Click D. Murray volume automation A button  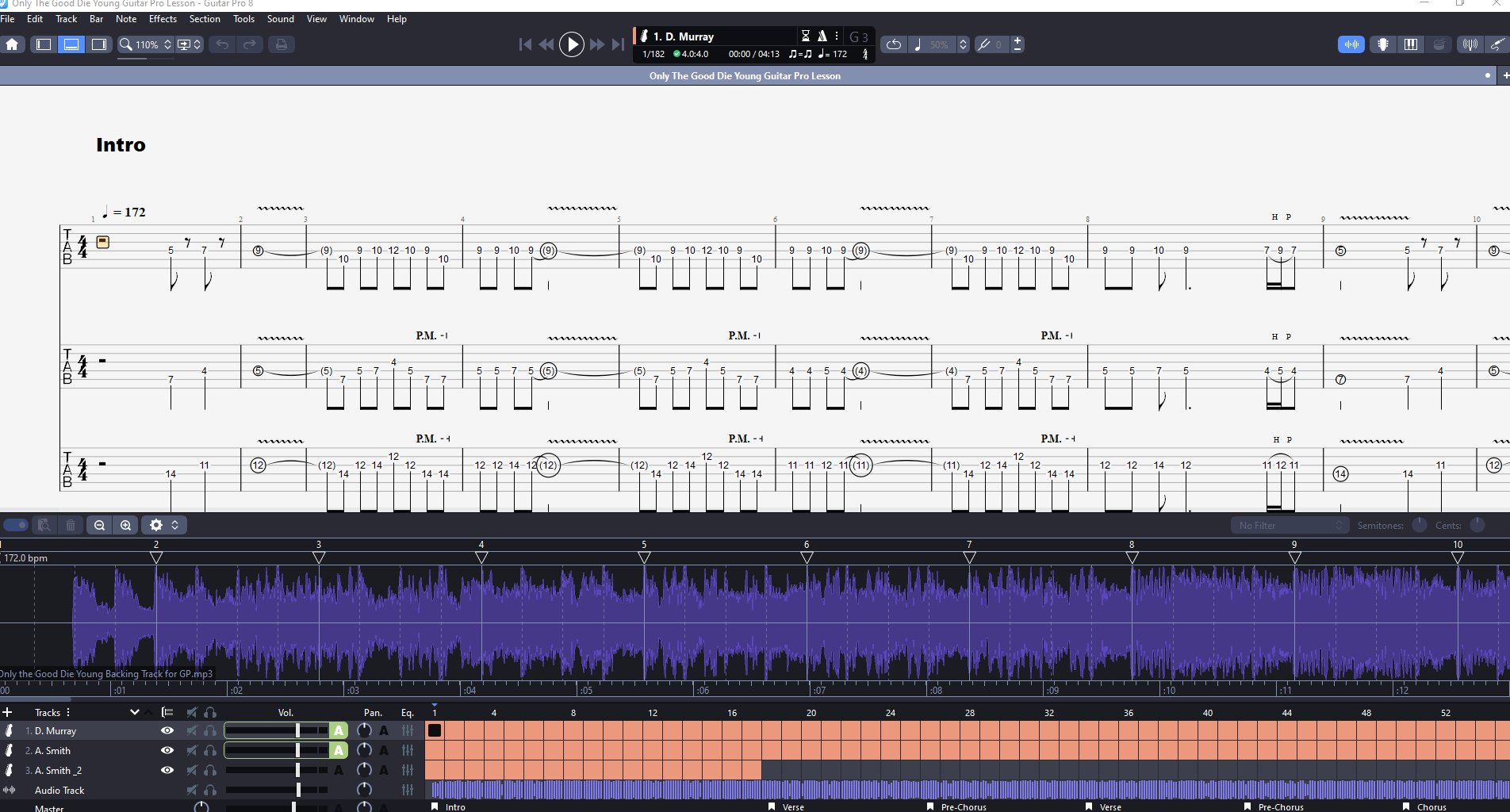pos(339,730)
